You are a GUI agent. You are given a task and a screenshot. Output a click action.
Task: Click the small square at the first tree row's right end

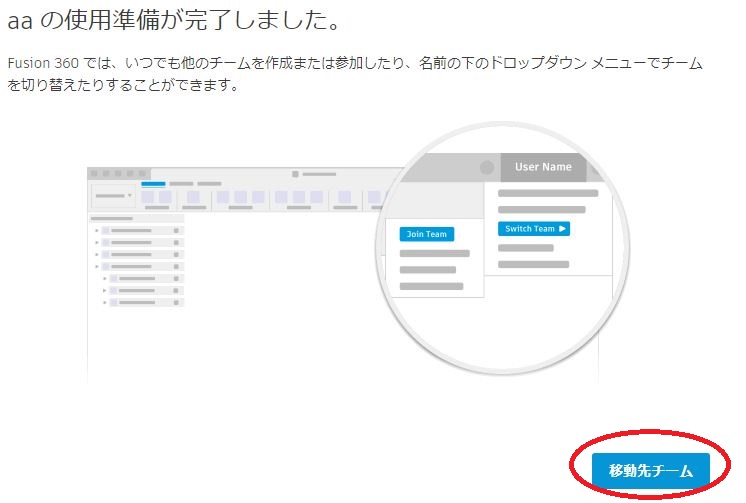pyautogui.click(x=176, y=231)
